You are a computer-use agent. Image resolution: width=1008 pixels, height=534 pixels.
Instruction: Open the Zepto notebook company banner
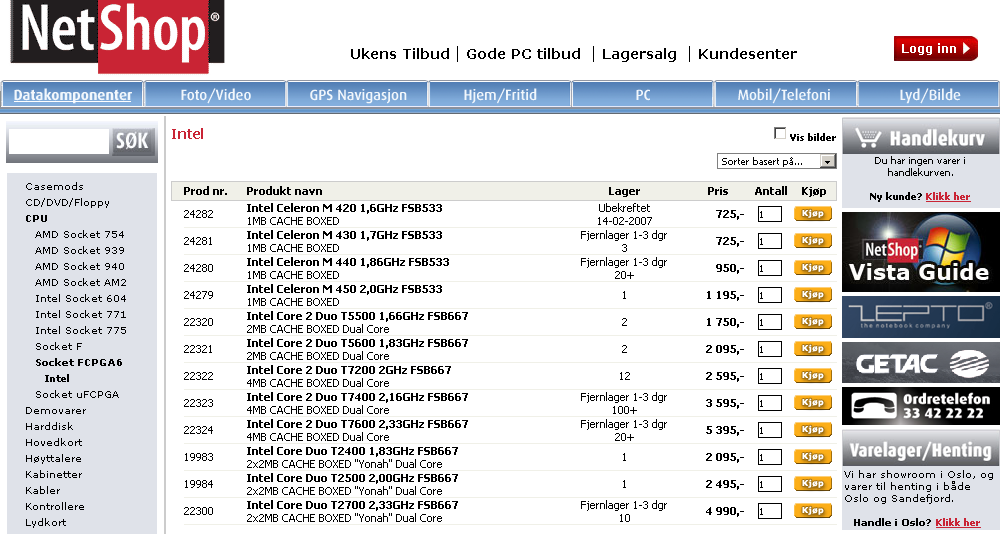click(x=921, y=317)
